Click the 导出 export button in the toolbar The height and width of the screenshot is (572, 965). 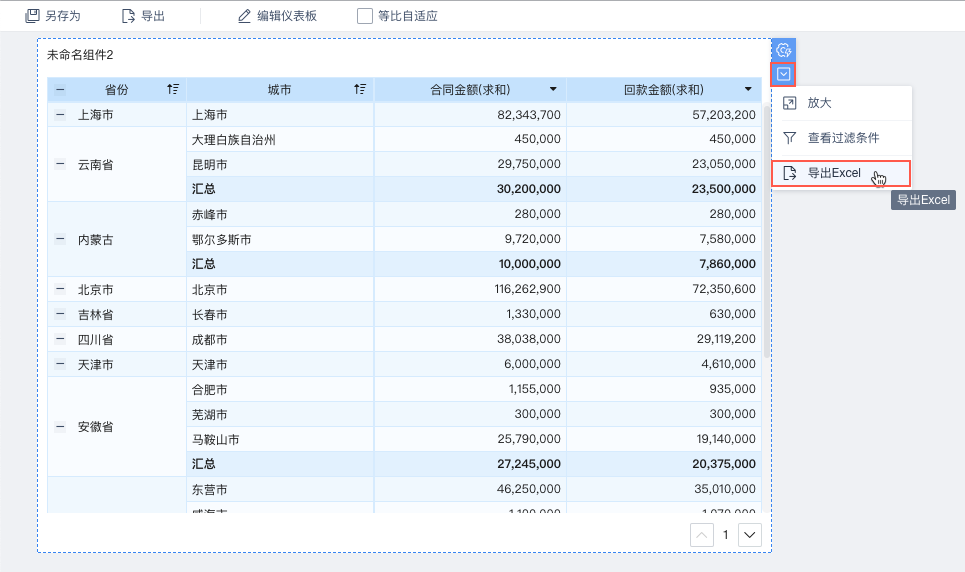143,16
